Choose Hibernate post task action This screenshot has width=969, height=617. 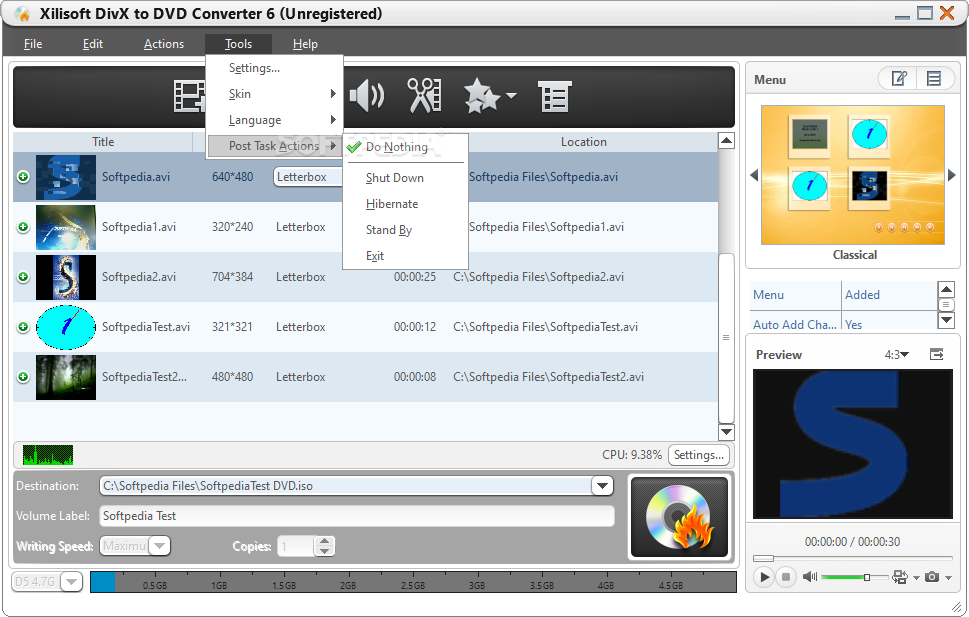click(x=405, y=204)
